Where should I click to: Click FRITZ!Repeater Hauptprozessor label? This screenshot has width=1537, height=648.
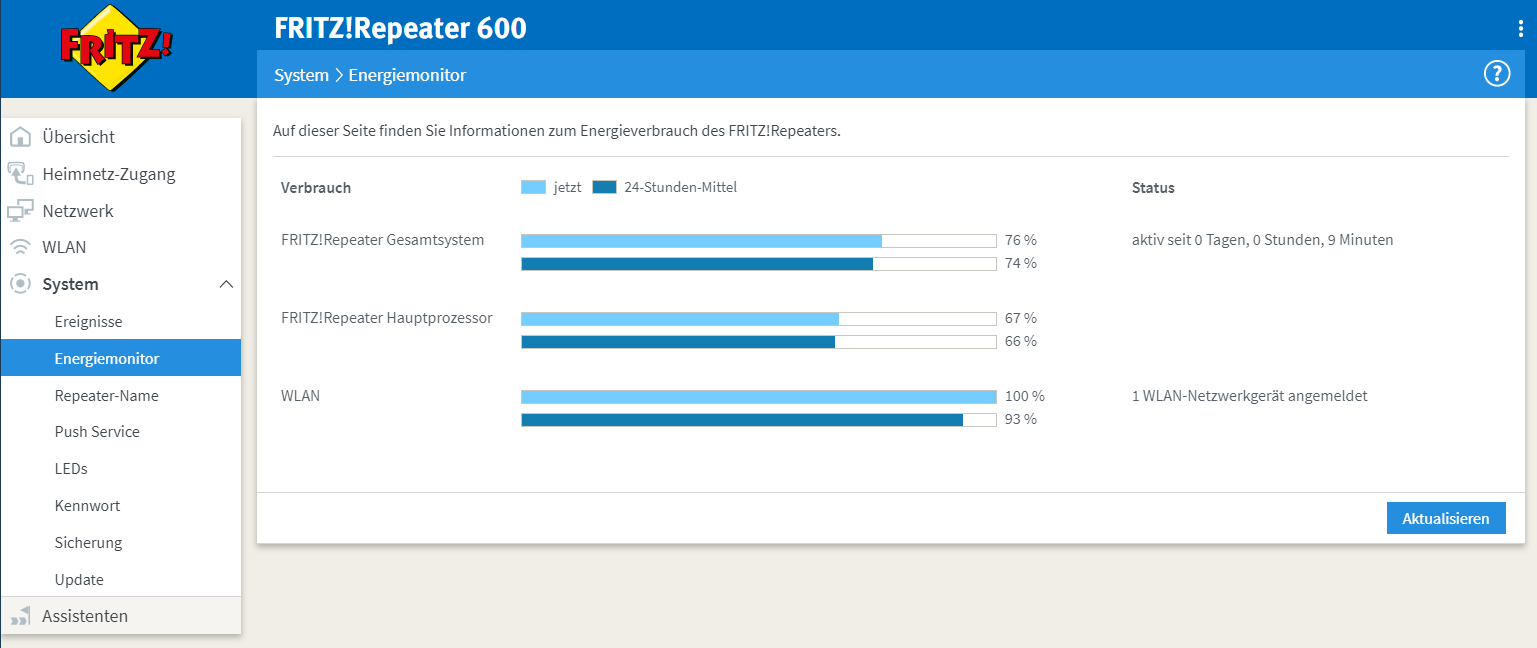coord(387,318)
